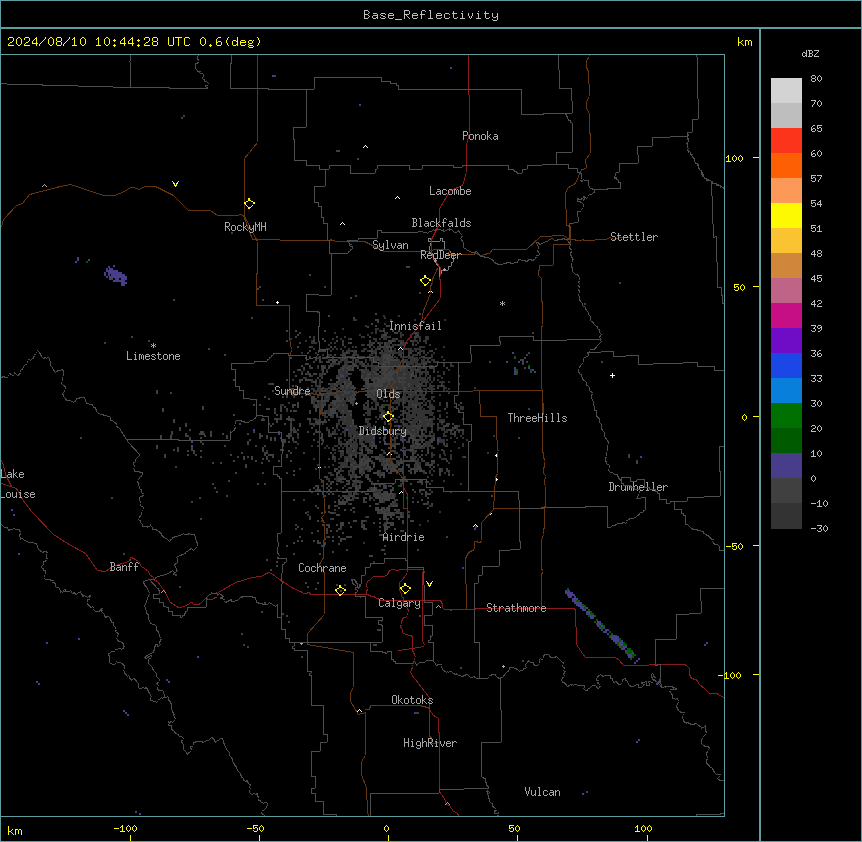Click the RockyMH label

click(245, 227)
